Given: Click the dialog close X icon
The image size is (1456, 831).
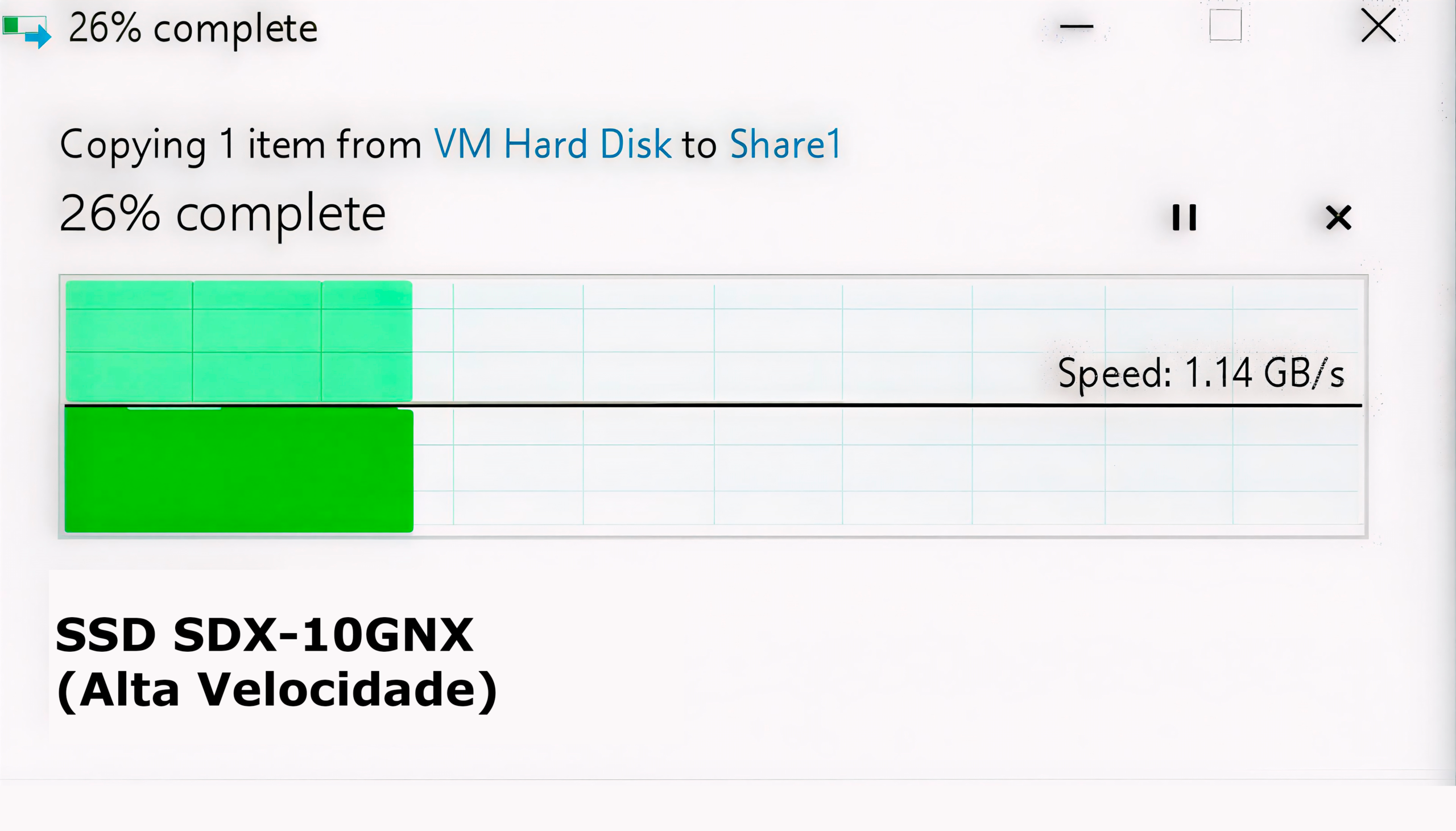Looking at the screenshot, I should (x=1378, y=25).
